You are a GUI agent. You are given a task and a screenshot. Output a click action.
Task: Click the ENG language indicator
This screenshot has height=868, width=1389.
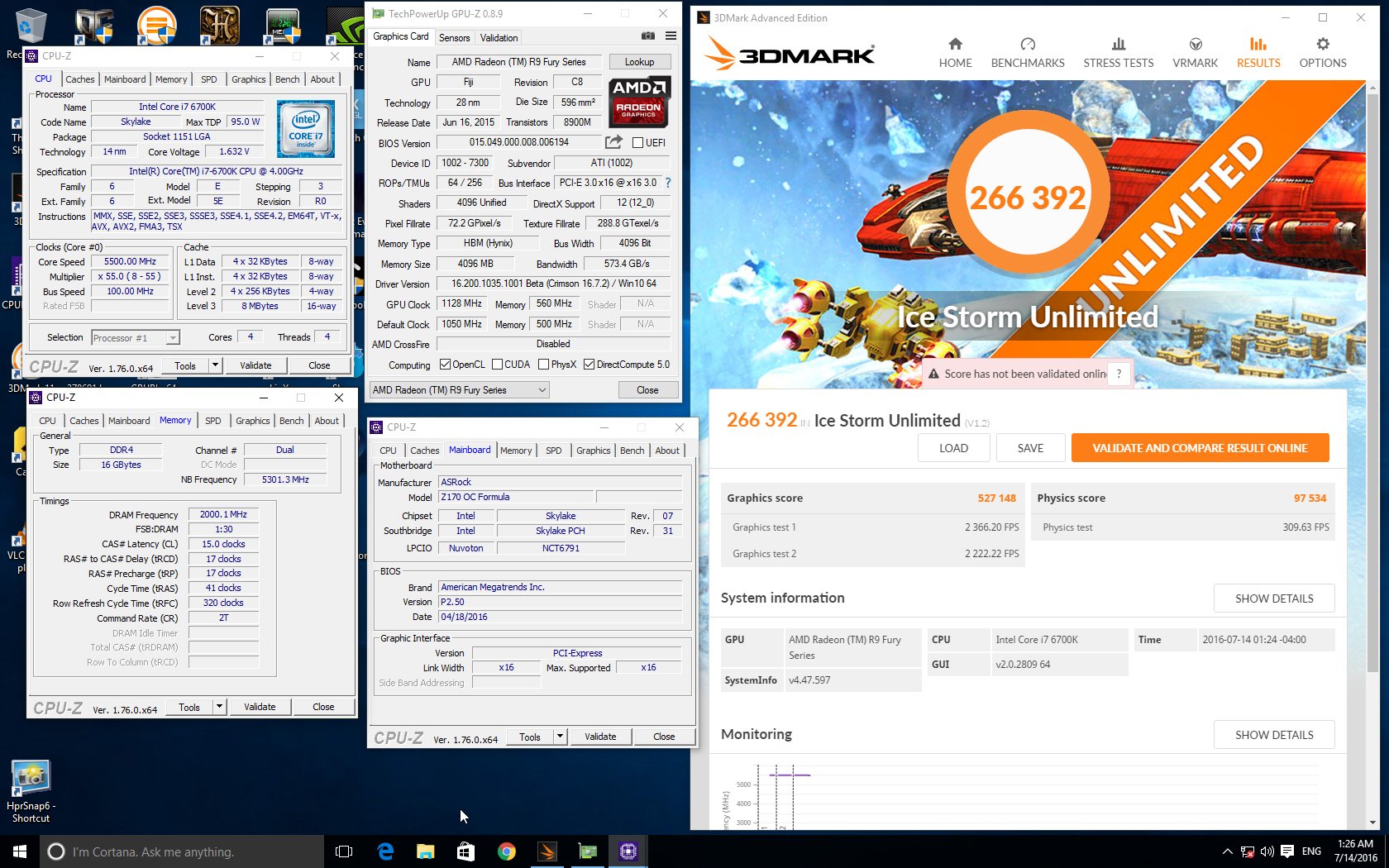coord(1311,851)
